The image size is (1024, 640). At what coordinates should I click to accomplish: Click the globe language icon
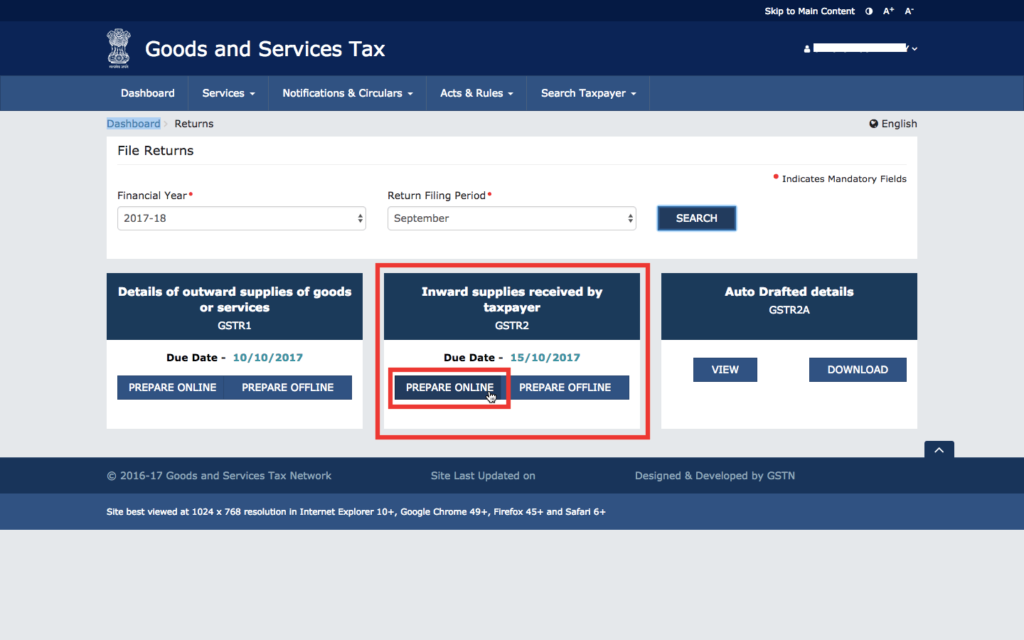pos(874,124)
